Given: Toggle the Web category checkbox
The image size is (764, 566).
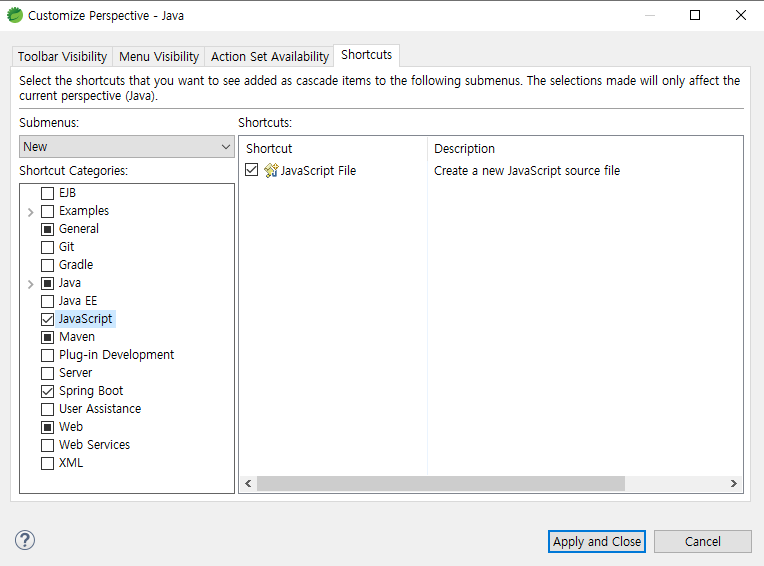Looking at the screenshot, I should coord(47,428).
